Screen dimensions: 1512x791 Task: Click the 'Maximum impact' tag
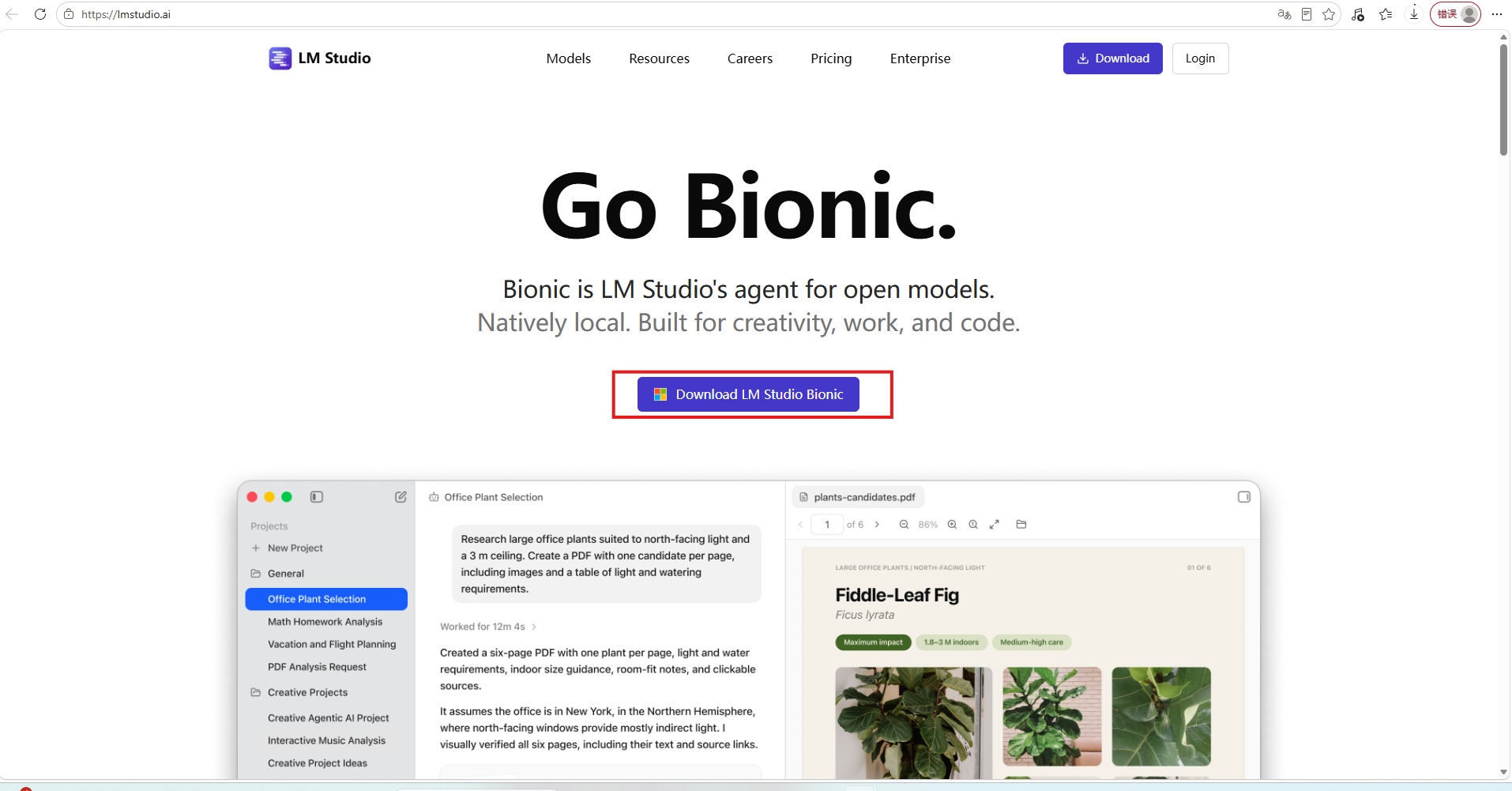(873, 642)
